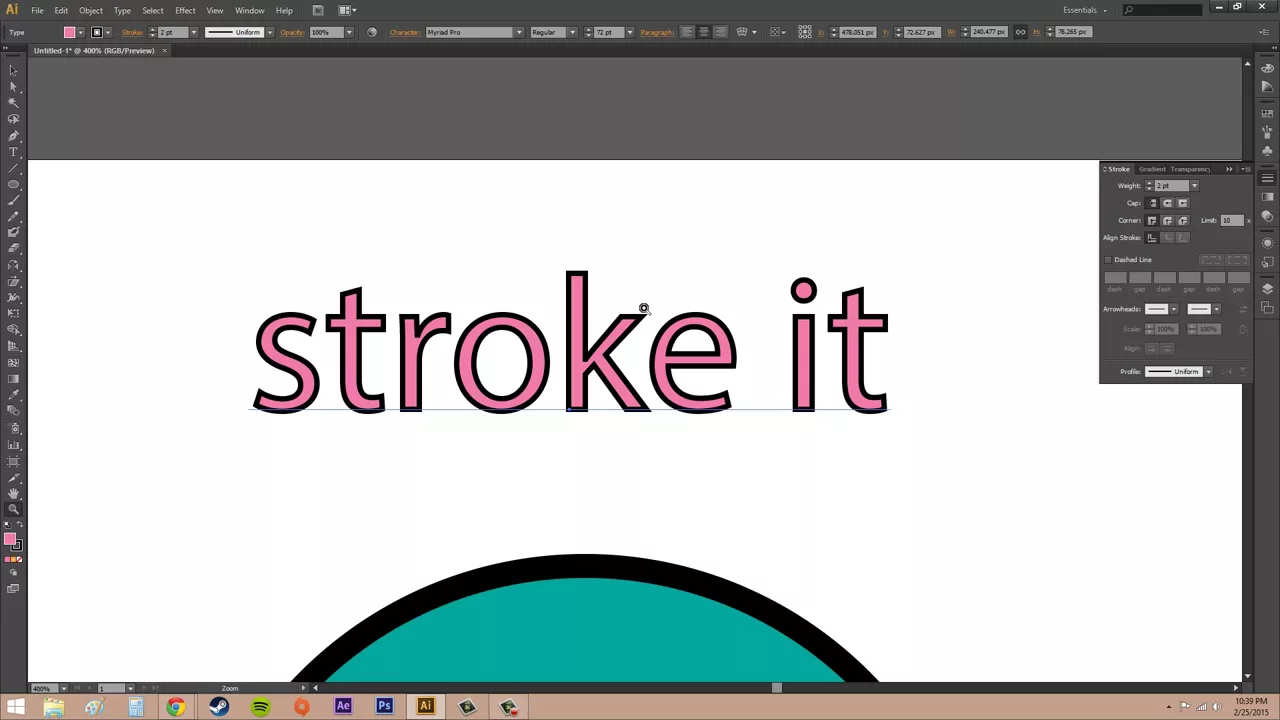Screen dimensions: 1280x720
Task: Open the Appearance panel icon in dock
Action: [1267, 243]
